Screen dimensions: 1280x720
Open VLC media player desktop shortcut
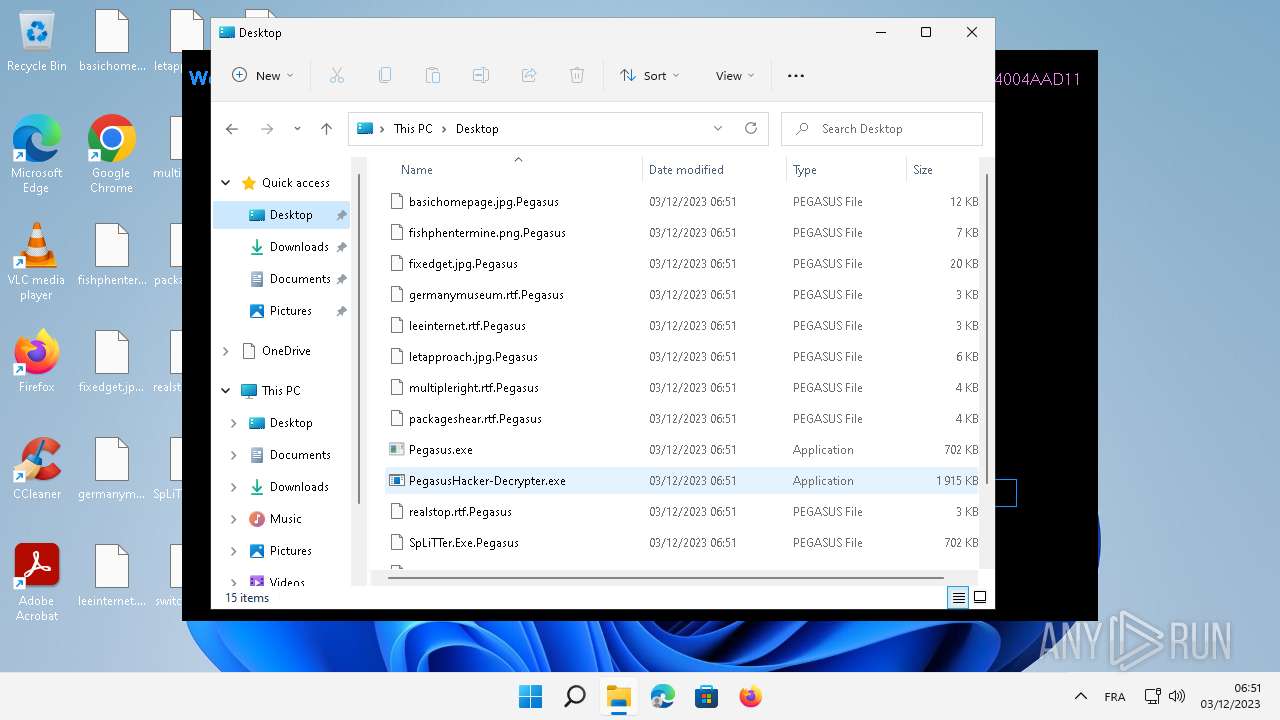tap(37, 261)
